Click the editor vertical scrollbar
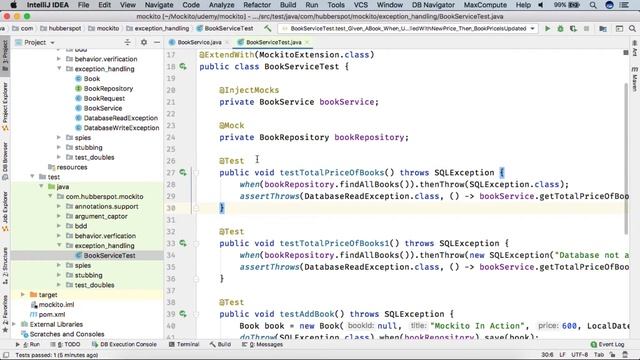Image resolution: width=640 pixels, height=360 pixels. [x=626, y=158]
